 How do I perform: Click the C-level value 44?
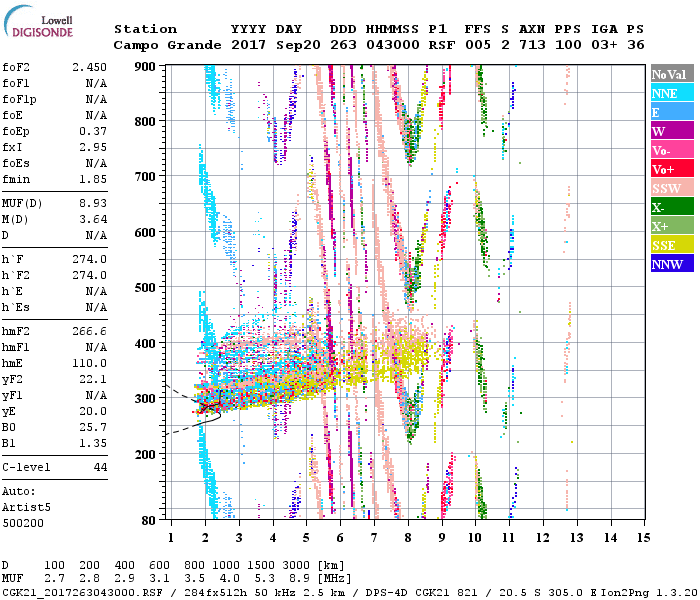click(100, 467)
